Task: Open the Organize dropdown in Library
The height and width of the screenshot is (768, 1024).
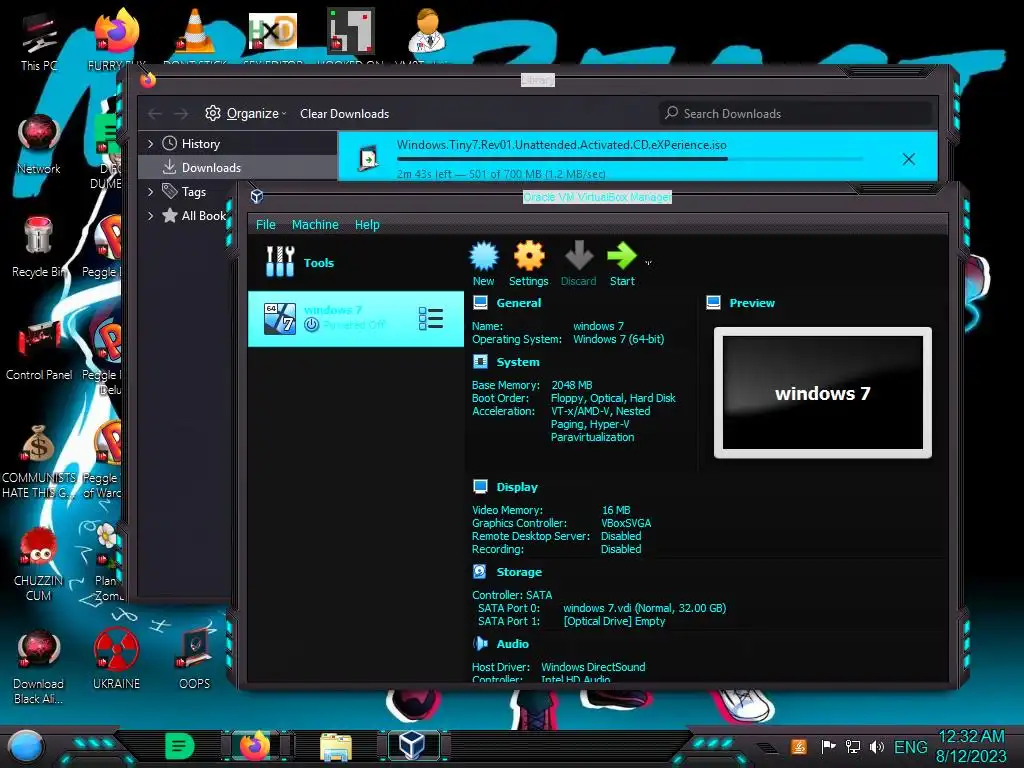Action: pos(246,114)
